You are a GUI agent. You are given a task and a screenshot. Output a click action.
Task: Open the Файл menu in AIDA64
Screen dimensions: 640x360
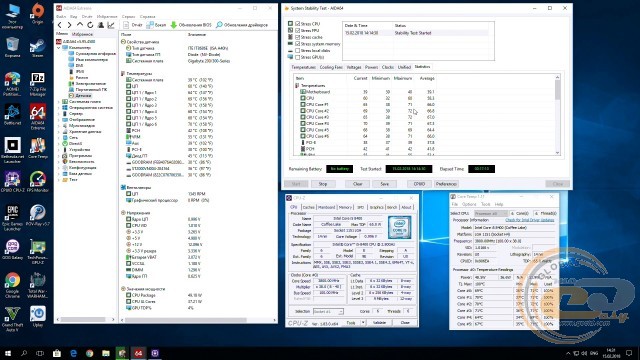pos(61,17)
